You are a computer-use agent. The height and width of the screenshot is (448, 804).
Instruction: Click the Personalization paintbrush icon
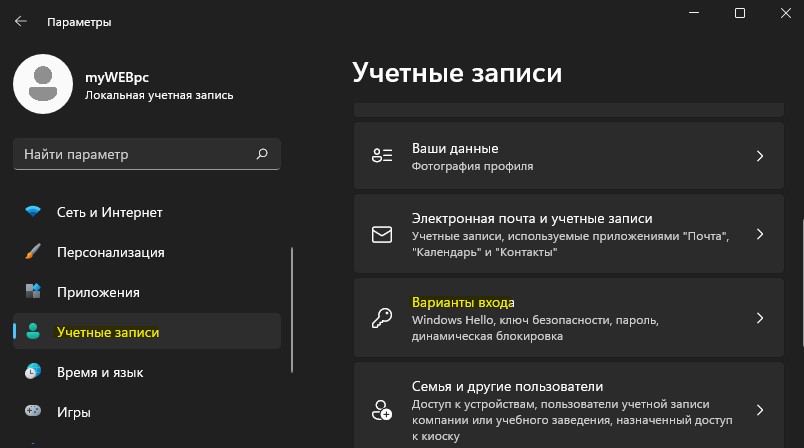pyautogui.click(x=33, y=251)
